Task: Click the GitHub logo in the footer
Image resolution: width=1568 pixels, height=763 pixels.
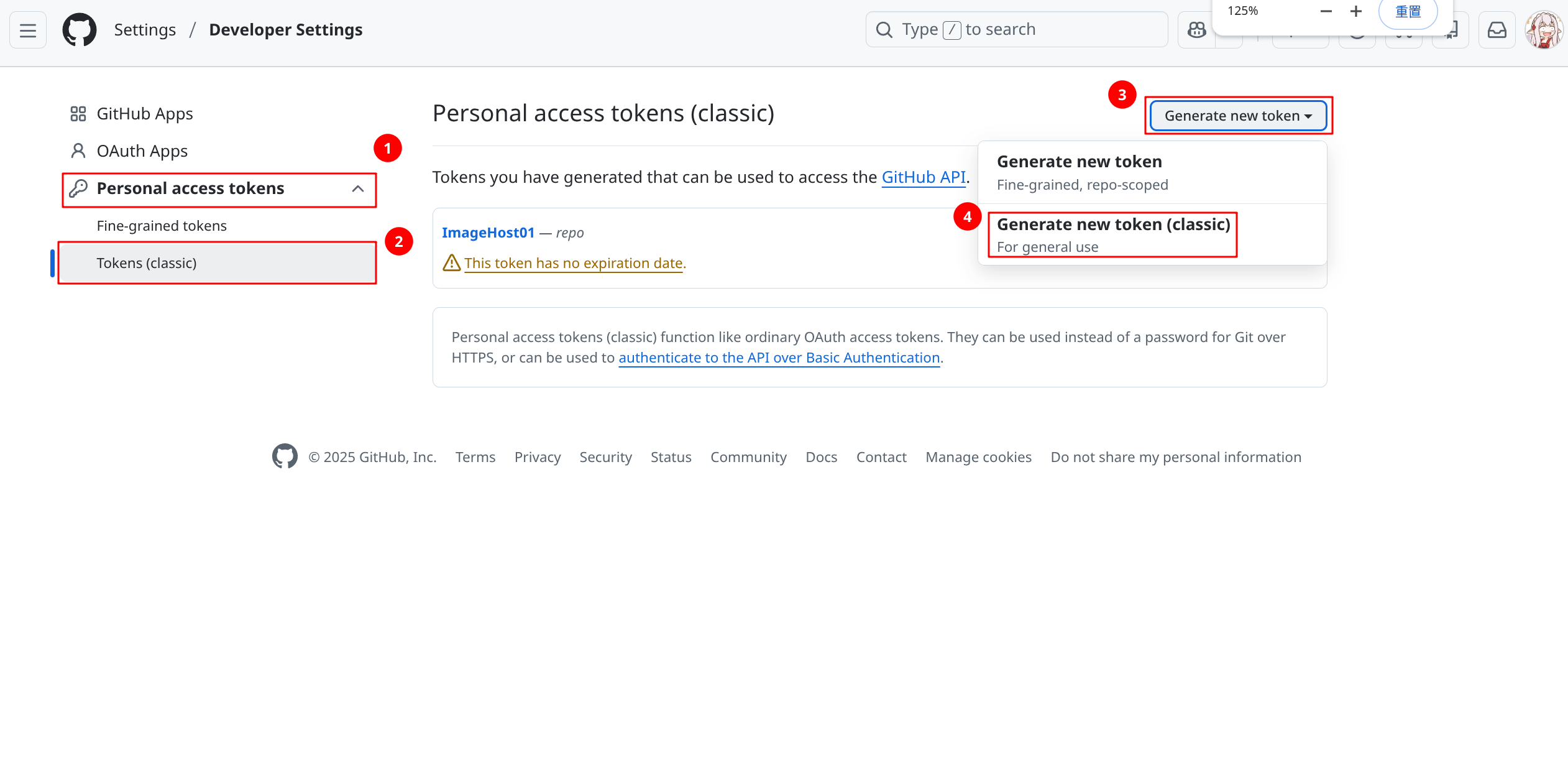Action: [x=285, y=456]
